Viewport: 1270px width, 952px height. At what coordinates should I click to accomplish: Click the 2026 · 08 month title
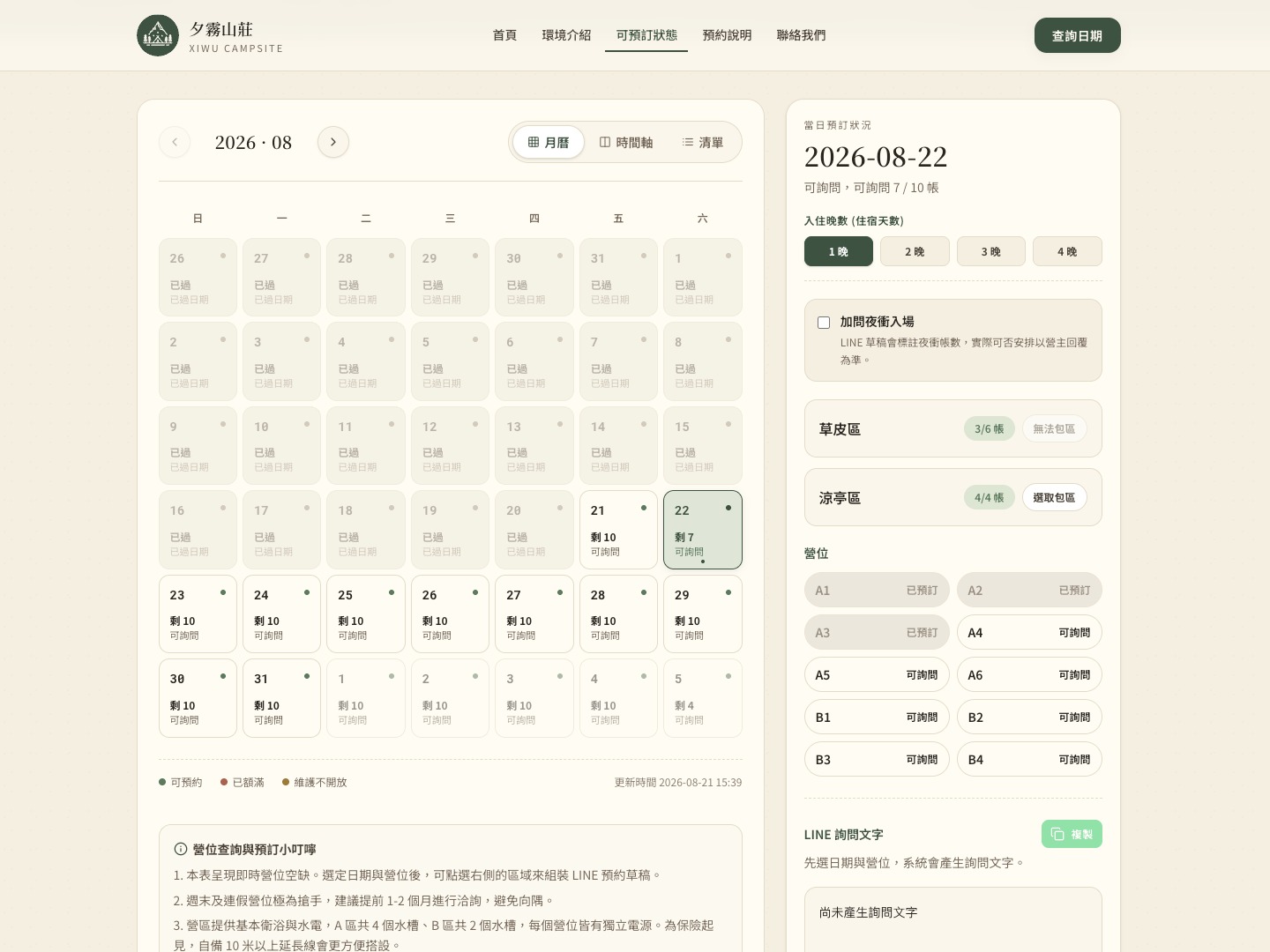click(x=253, y=142)
